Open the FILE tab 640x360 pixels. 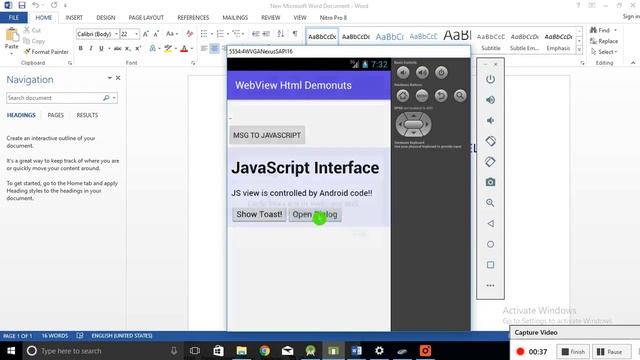13,18
